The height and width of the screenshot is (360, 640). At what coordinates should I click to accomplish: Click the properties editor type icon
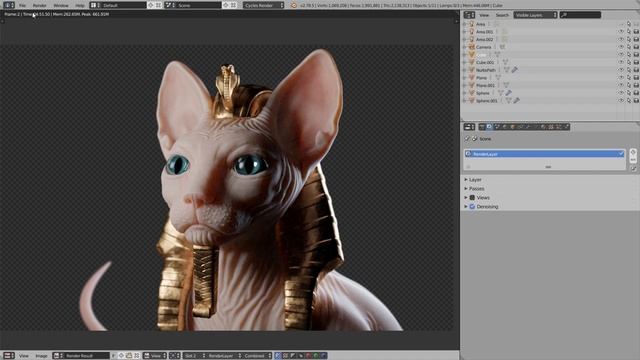pos(469,127)
